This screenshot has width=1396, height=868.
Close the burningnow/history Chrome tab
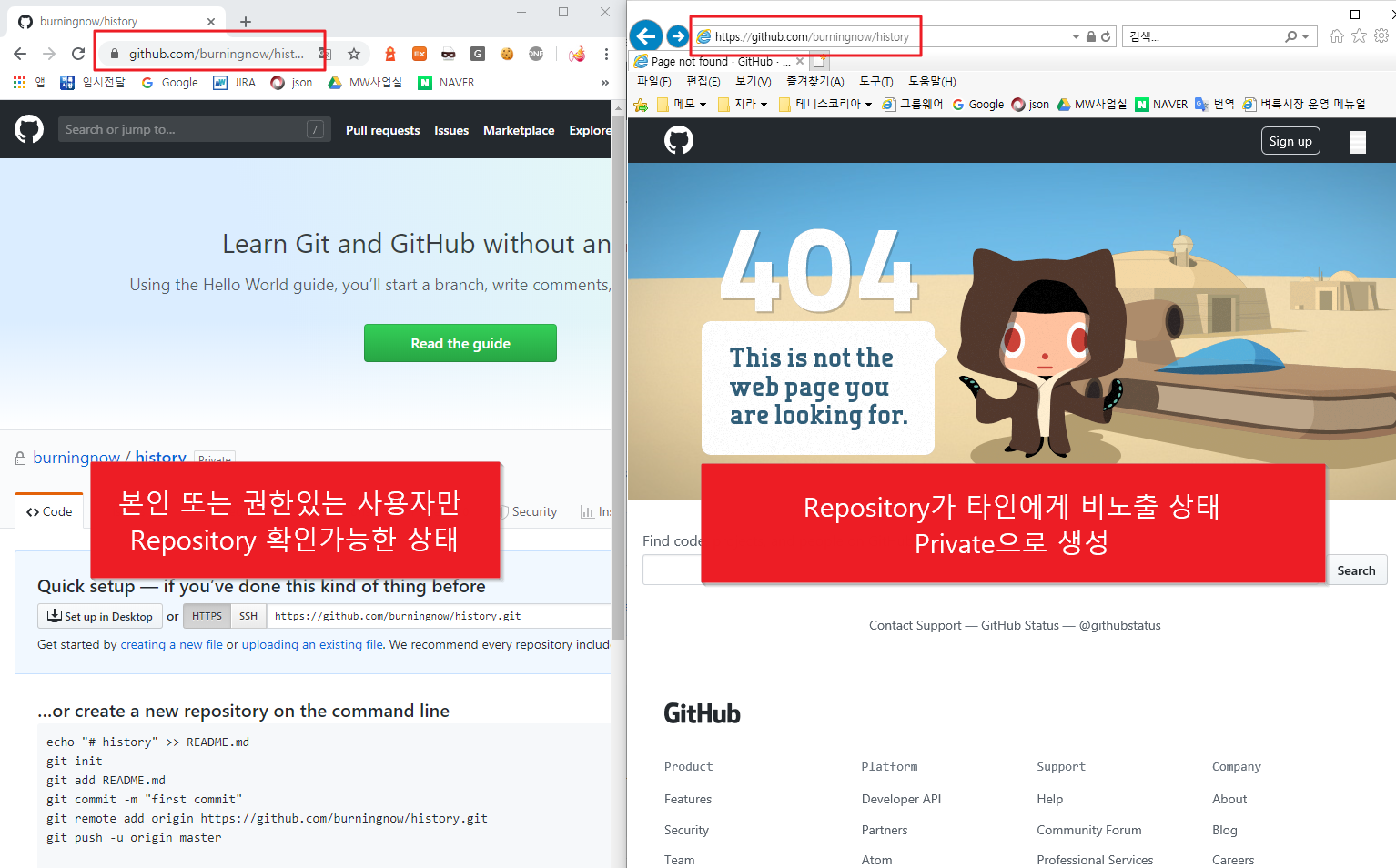(x=211, y=21)
